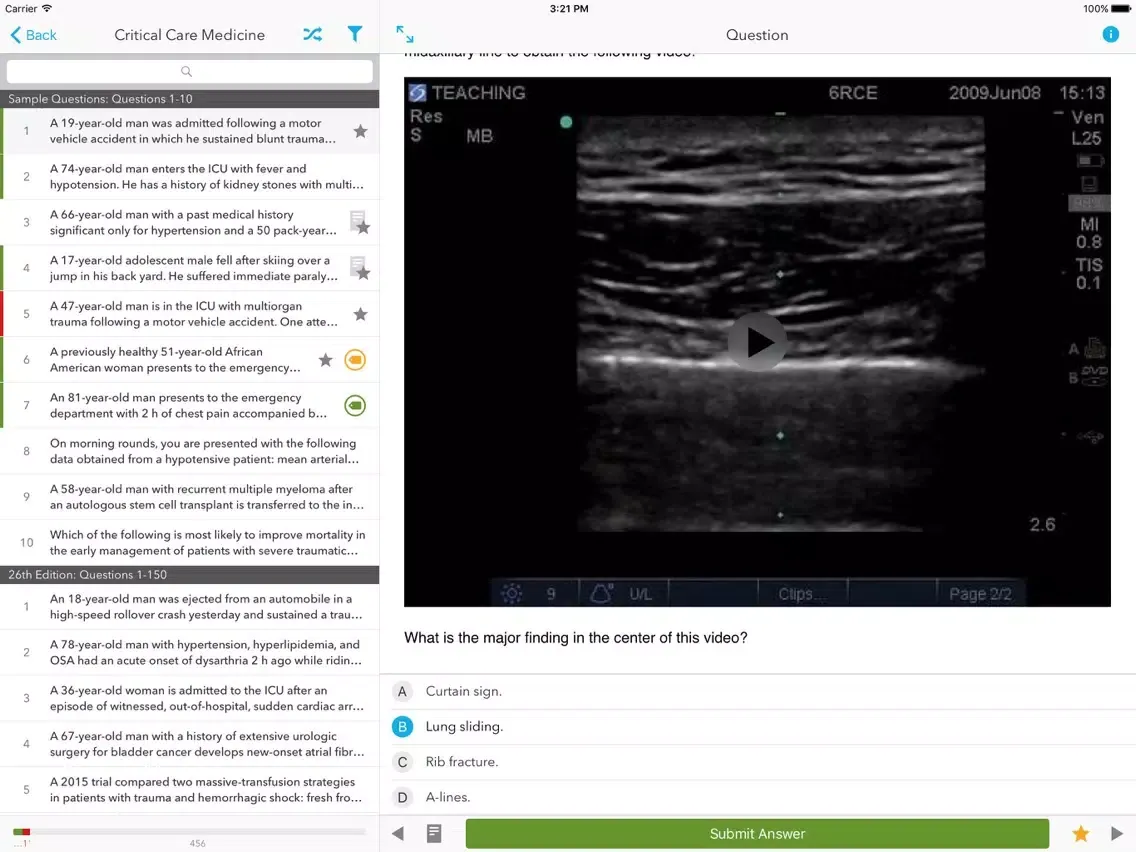The image size is (1136, 852).
Task: Open the 18-year-old ejected from automobile question
Action: click(190, 607)
